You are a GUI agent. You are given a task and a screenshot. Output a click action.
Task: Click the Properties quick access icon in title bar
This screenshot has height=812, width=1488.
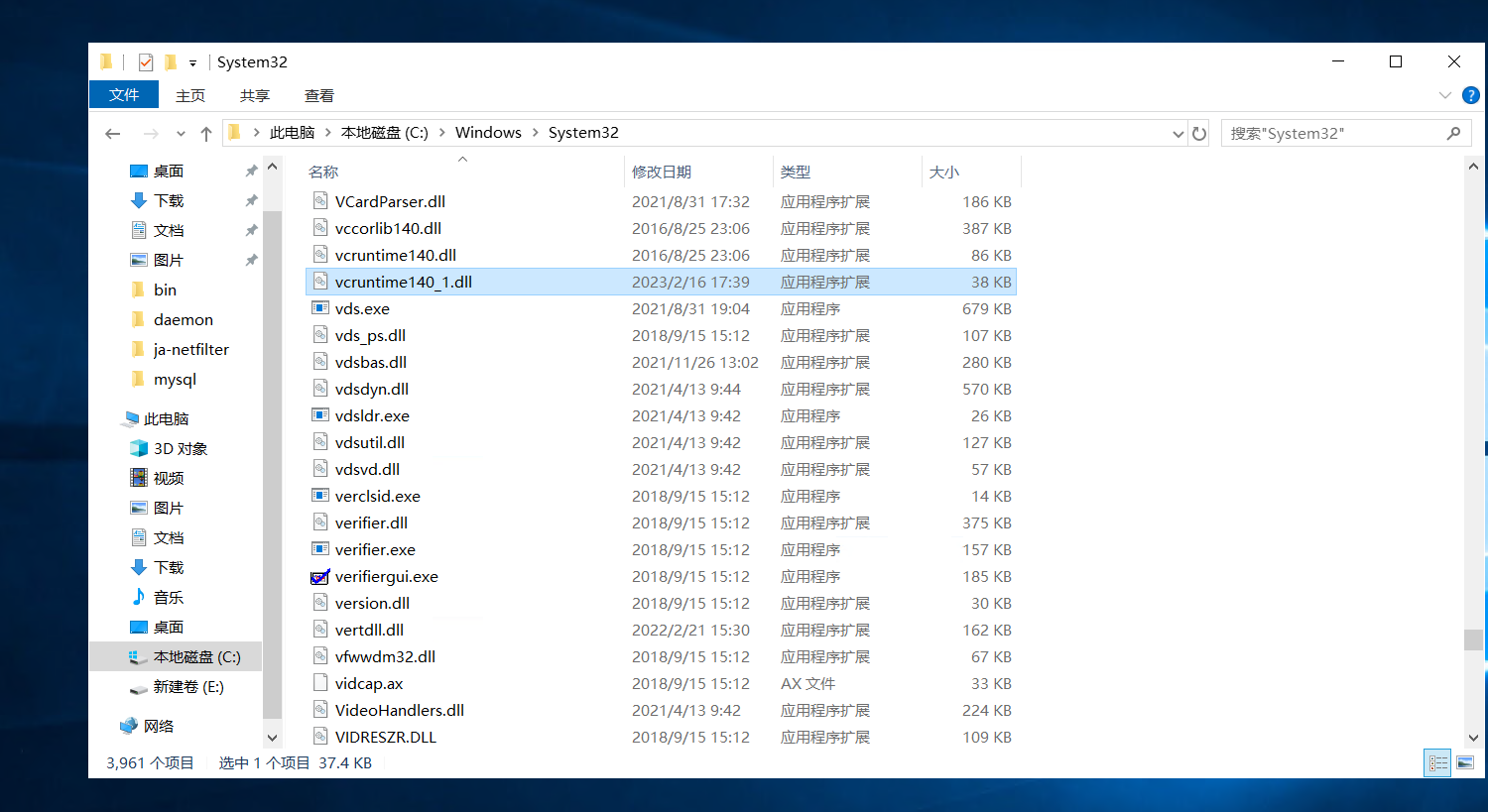(x=146, y=62)
